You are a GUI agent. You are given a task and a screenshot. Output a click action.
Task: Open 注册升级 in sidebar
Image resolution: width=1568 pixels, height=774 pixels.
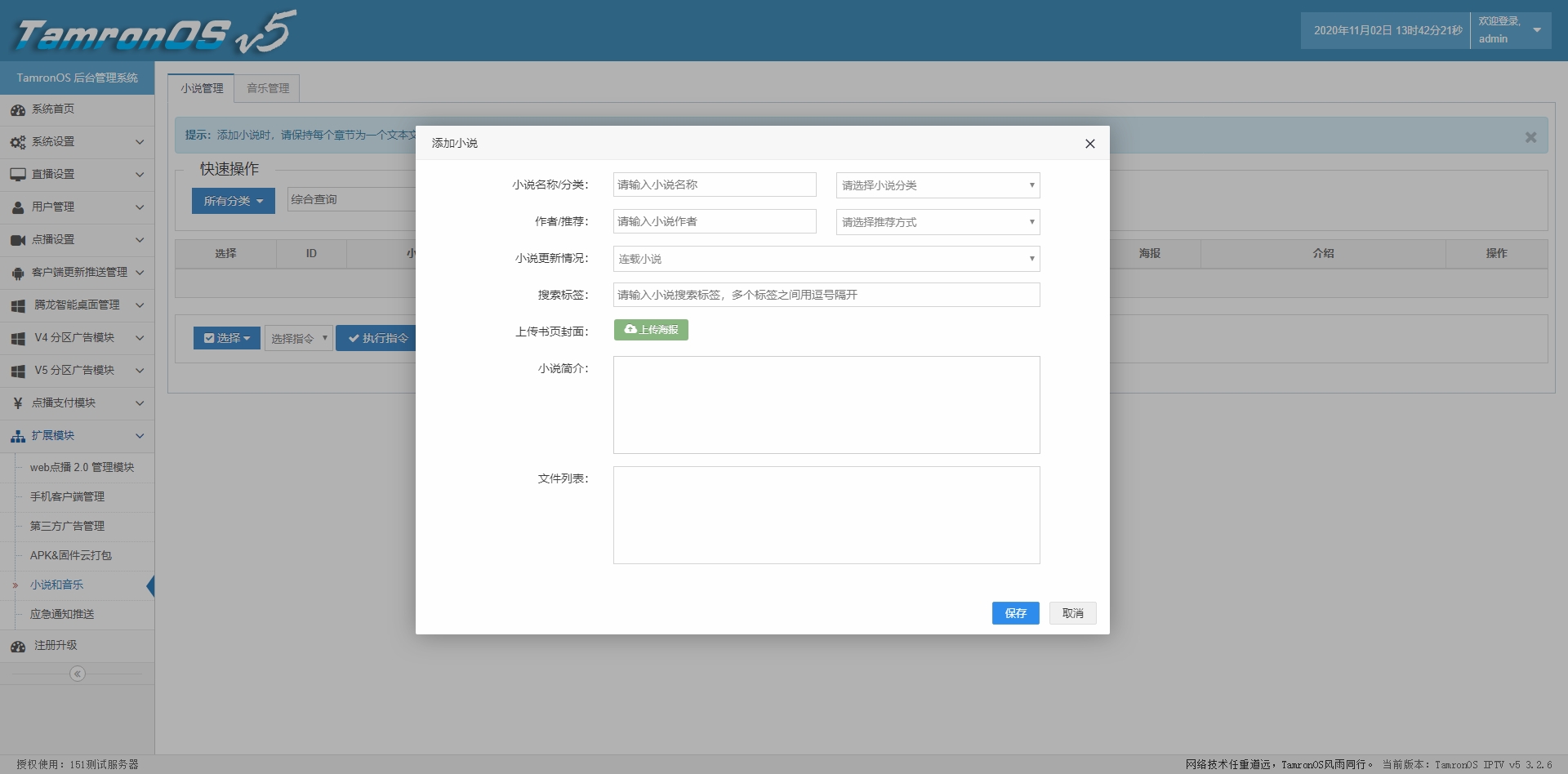tap(77, 646)
